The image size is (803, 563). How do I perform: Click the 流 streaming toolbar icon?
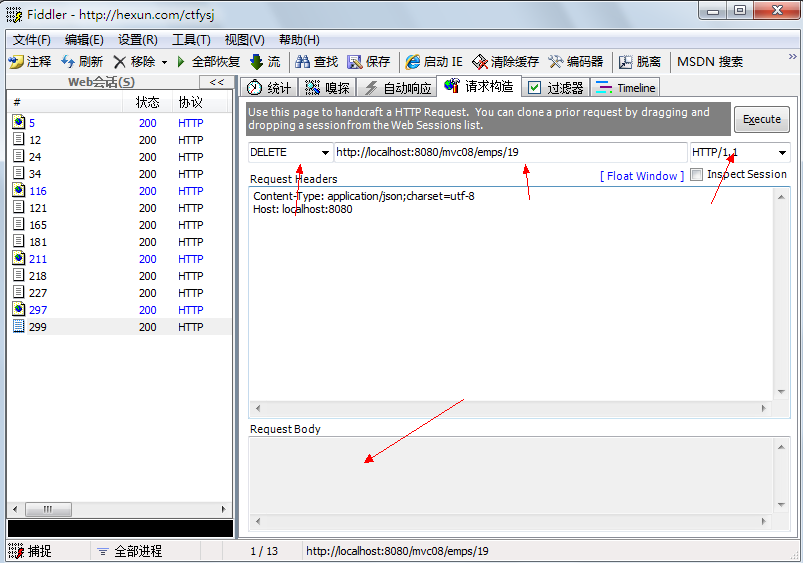[257, 62]
